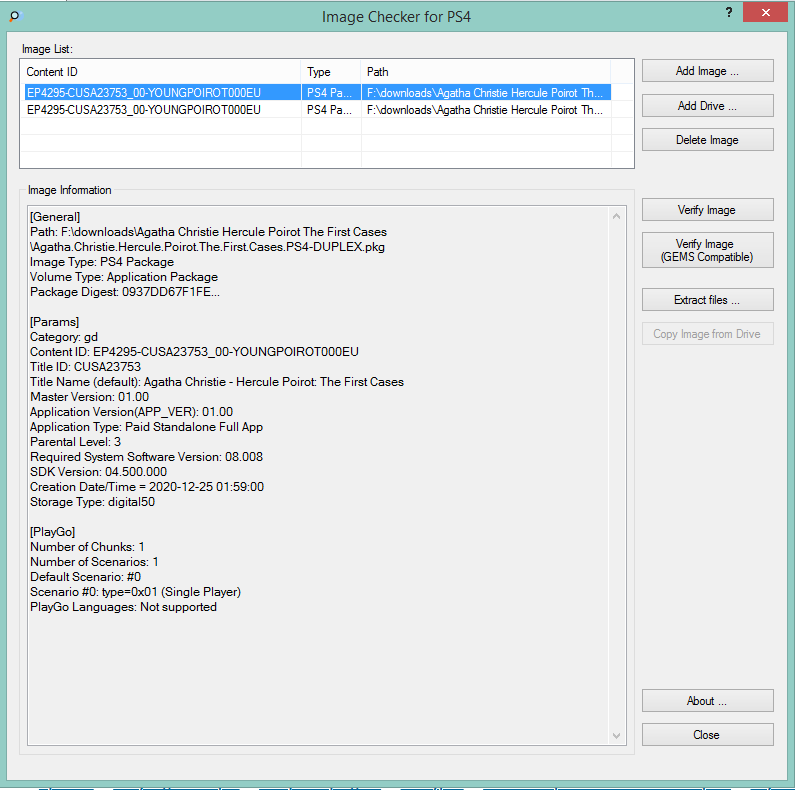Click the Parental Level: 3 line
The width and height of the screenshot is (795, 790).
coord(76,442)
